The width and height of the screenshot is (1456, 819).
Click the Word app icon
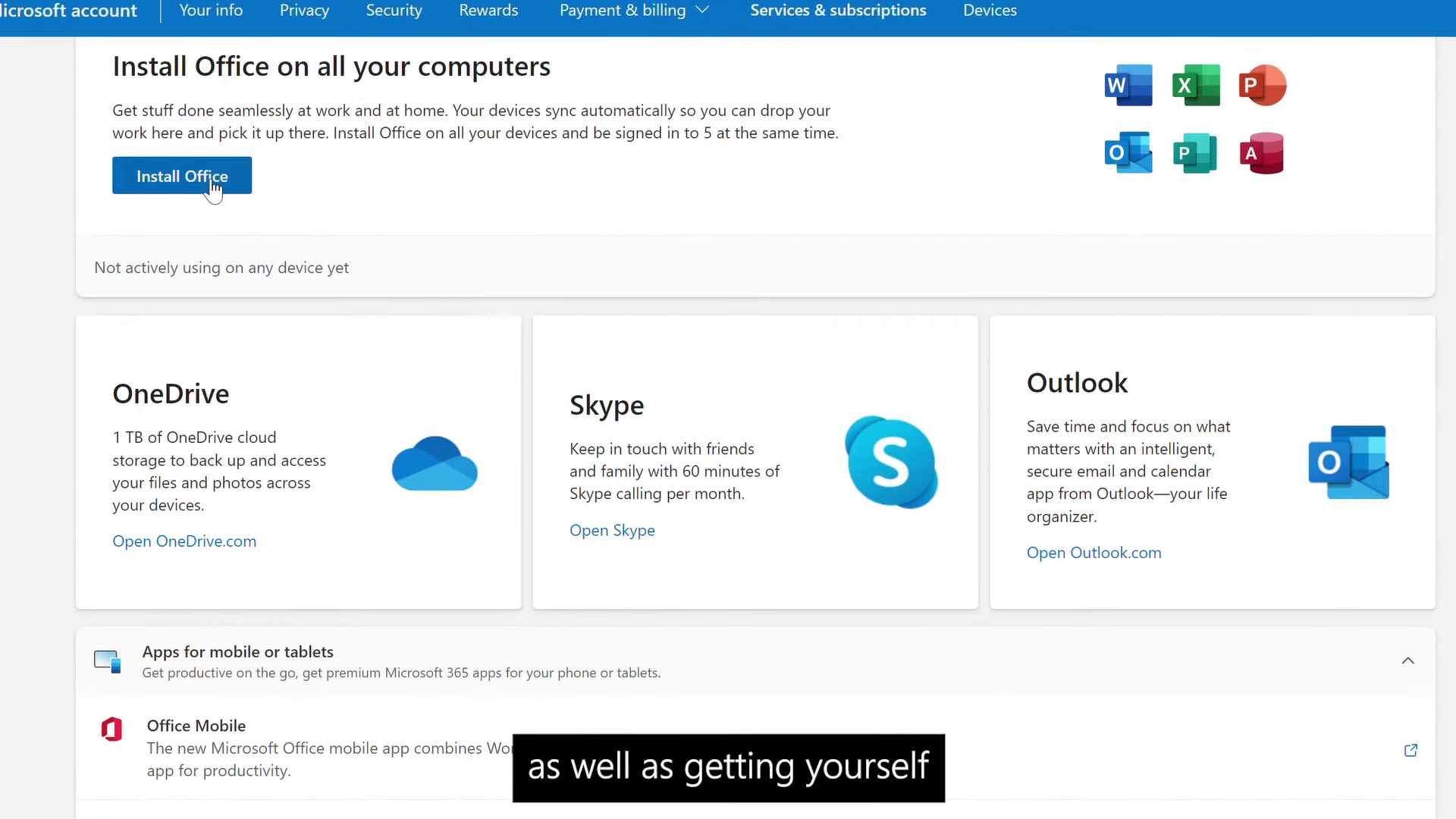tap(1128, 85)
